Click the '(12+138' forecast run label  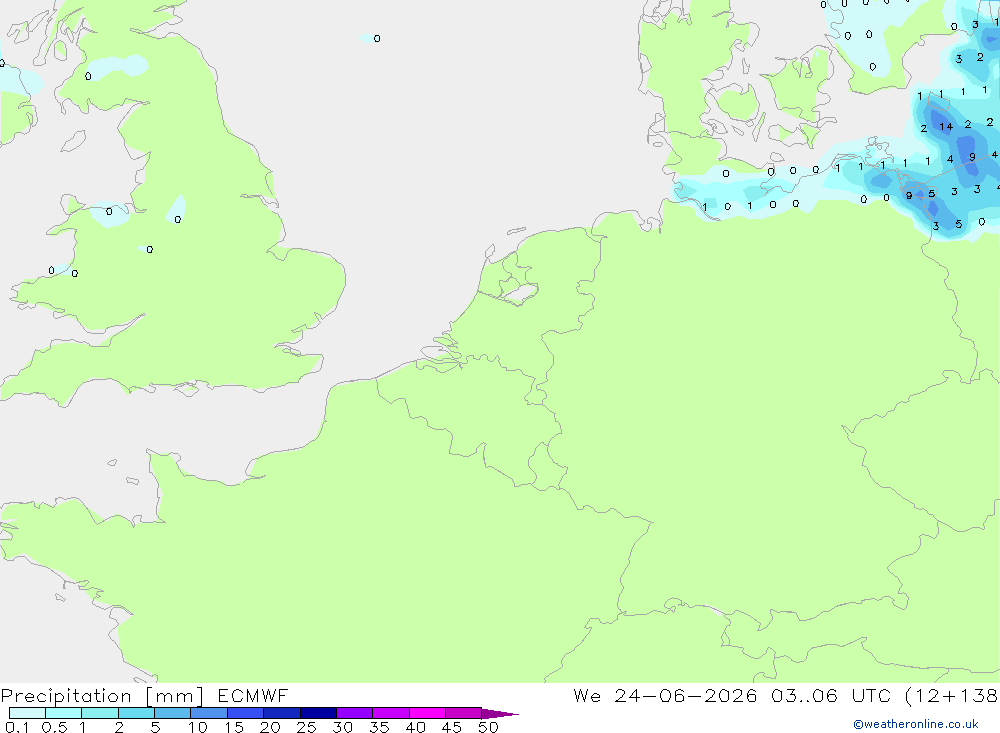(952, 695)
